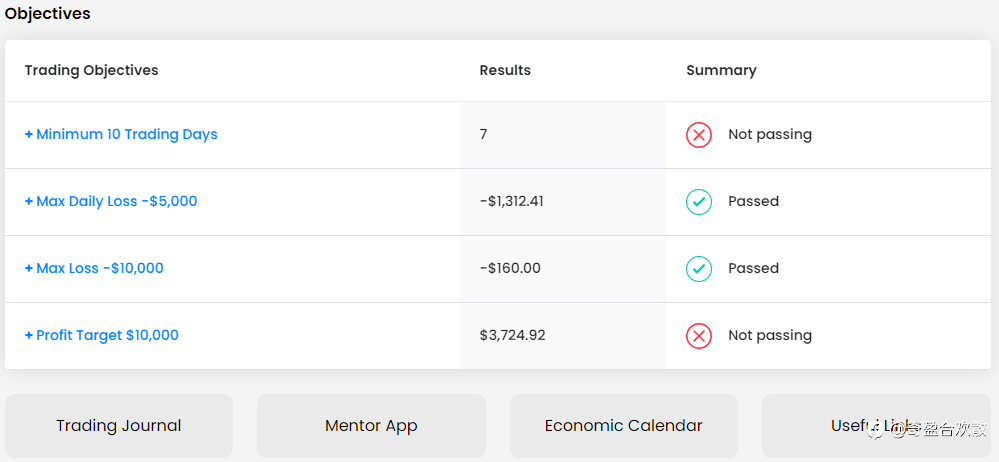Click the Not passing status for Profit Target
The height and width of the screenshot is (462, 999).
(x=770, y=335)
